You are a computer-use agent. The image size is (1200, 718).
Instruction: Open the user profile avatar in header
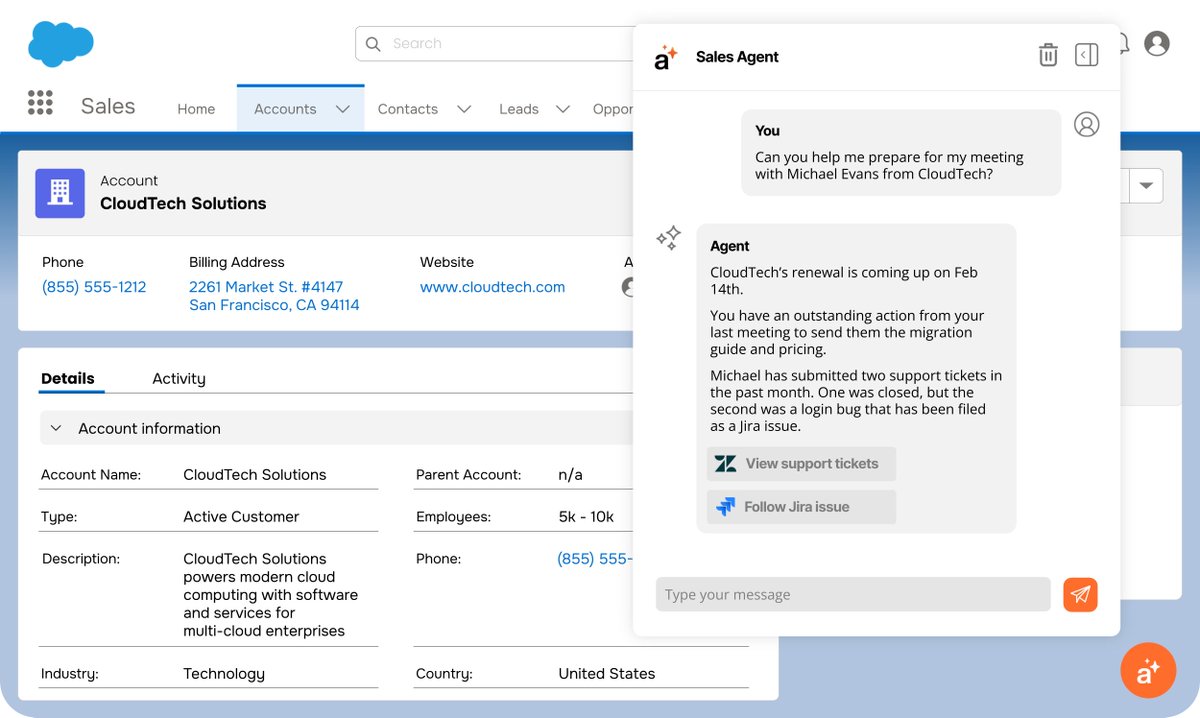(1157, 44)
